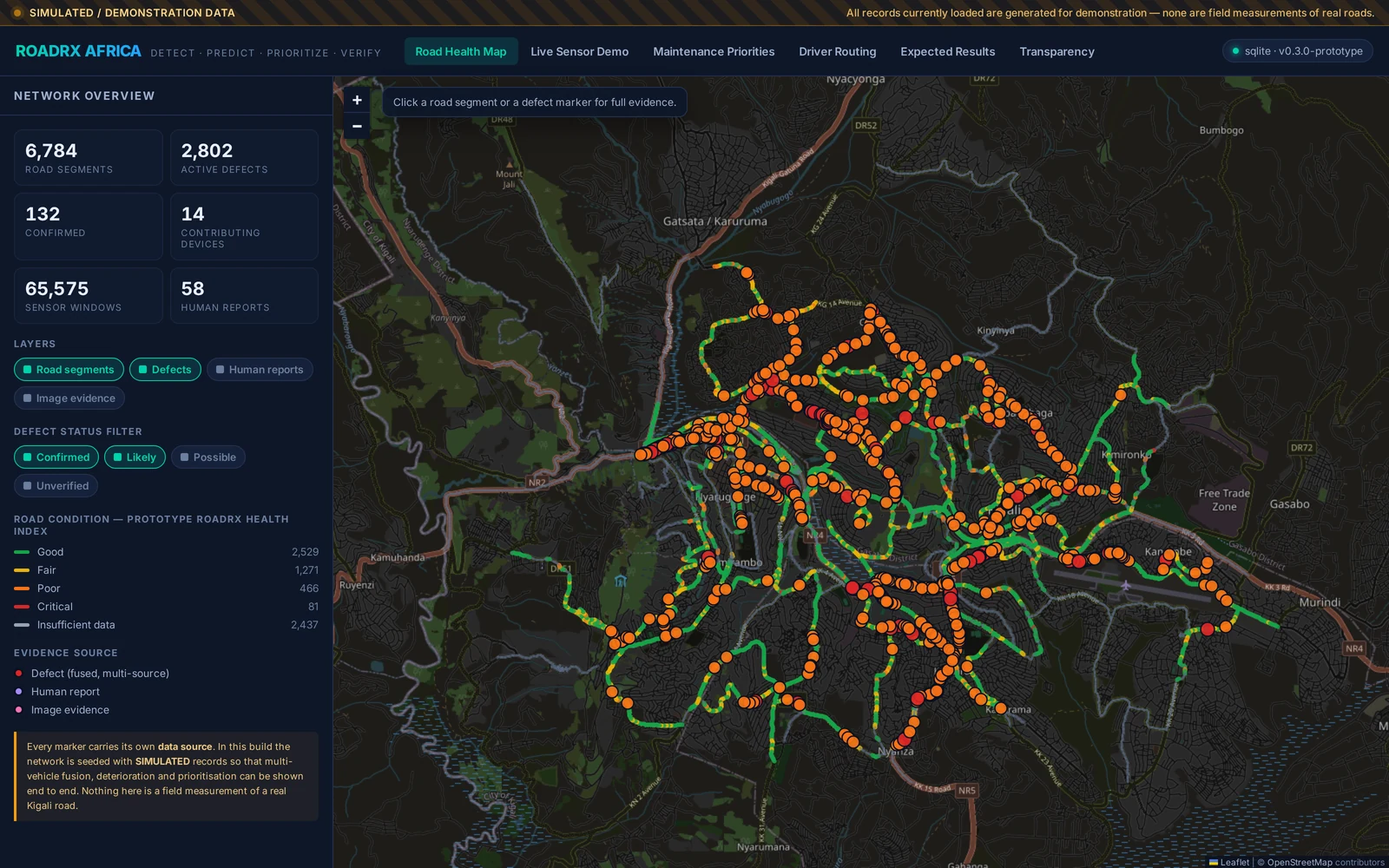Click the green Good condition swatch

pyautogui.click(x=22, y=552)
